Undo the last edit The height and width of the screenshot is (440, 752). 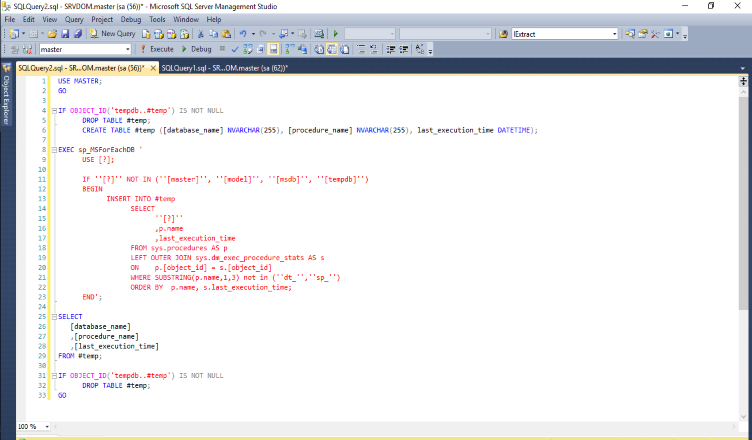pos(243,34)
